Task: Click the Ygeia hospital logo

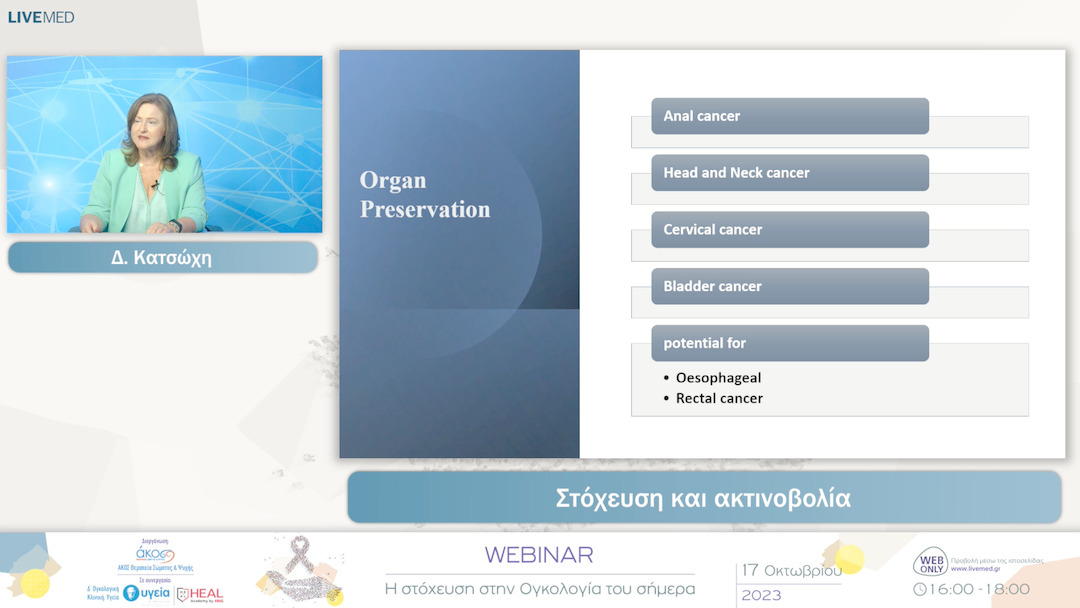Action: (146, 593)
